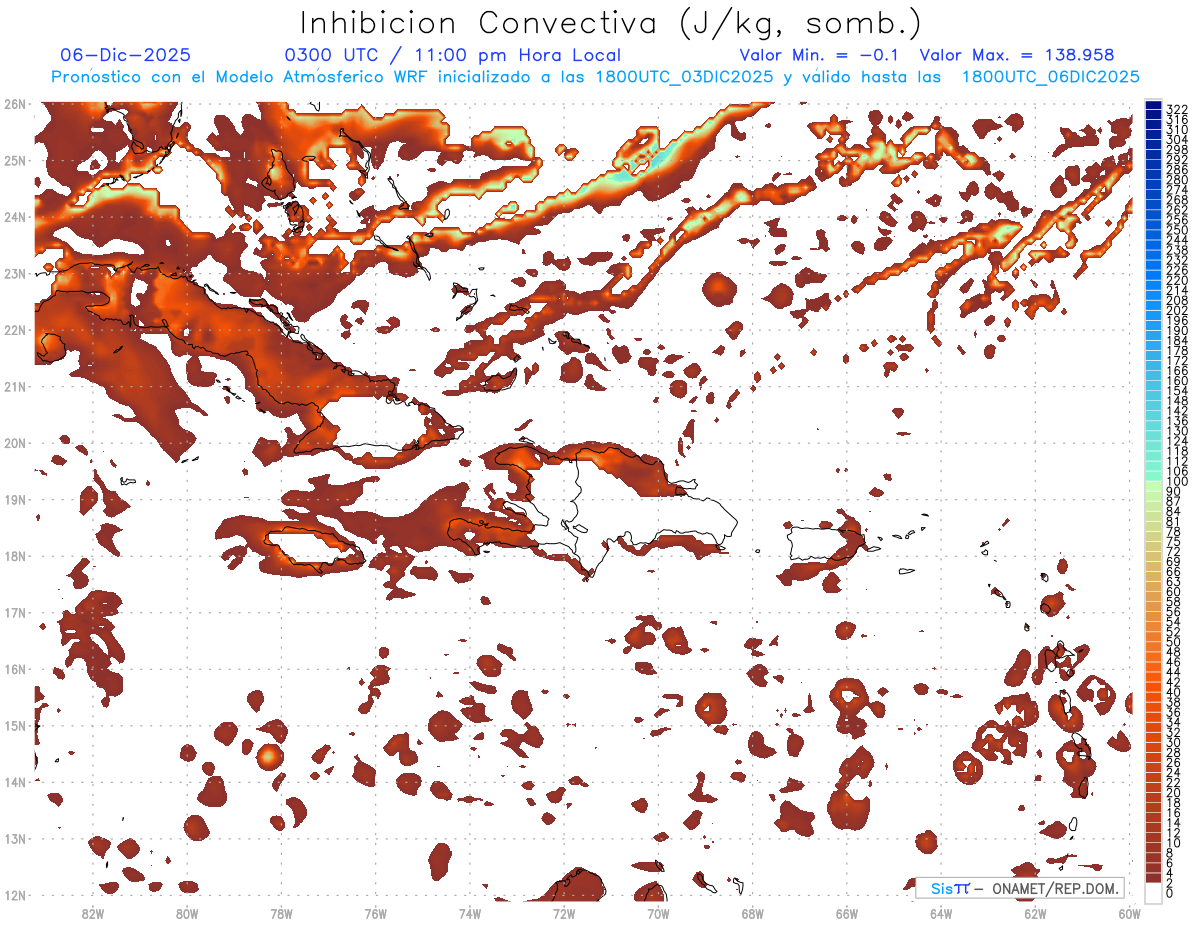Click the latitude axis label "20N"
Viewport: 1200px width, 927px height.
[x=14, y=442]
